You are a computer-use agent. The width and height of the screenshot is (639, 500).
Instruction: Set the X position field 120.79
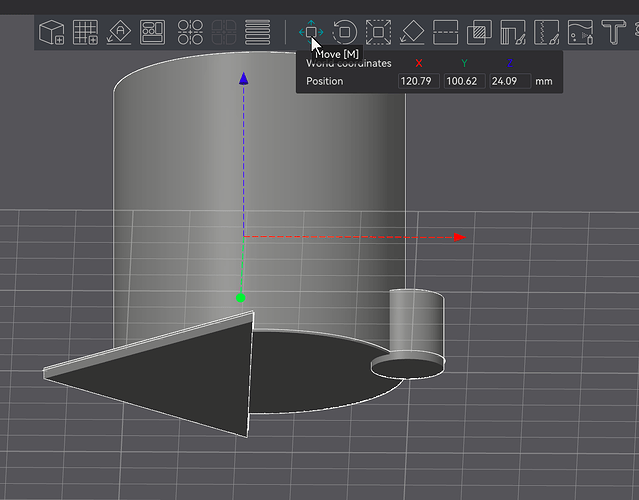click(x=419, y=81)
